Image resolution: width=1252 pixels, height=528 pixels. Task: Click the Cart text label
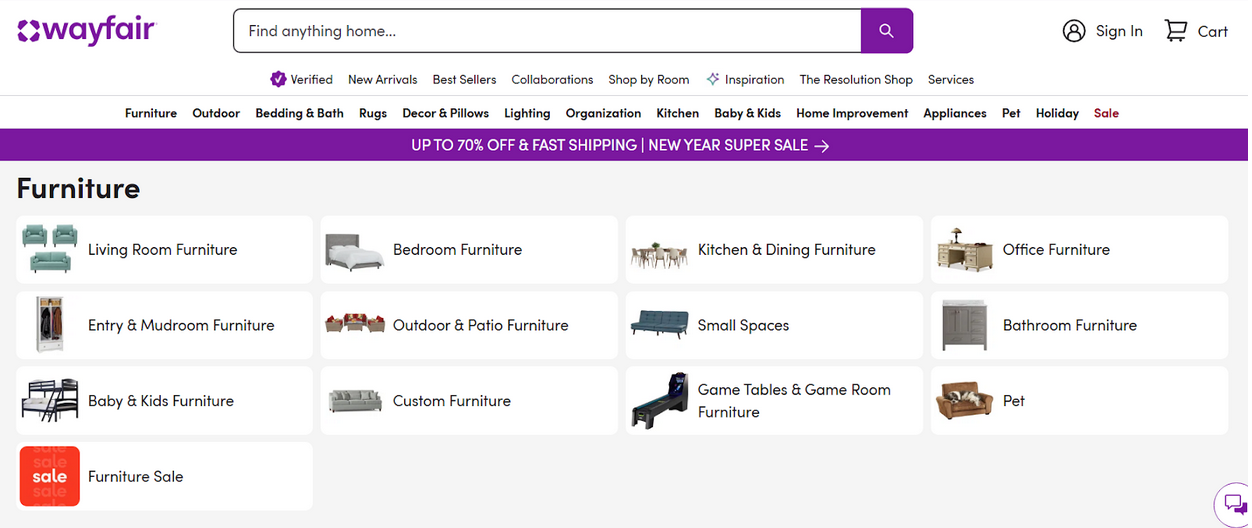tap(1213, 32)
